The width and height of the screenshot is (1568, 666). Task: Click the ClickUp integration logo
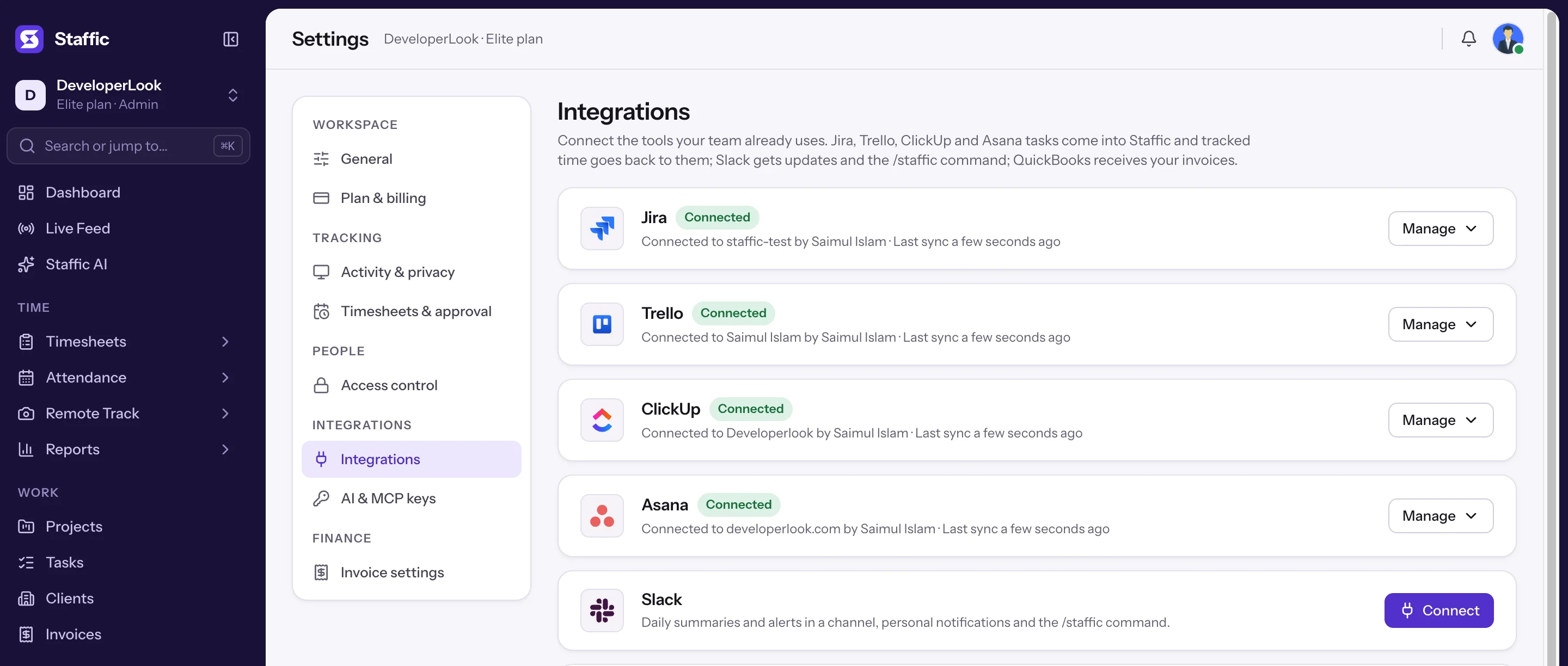click(602, 420)
